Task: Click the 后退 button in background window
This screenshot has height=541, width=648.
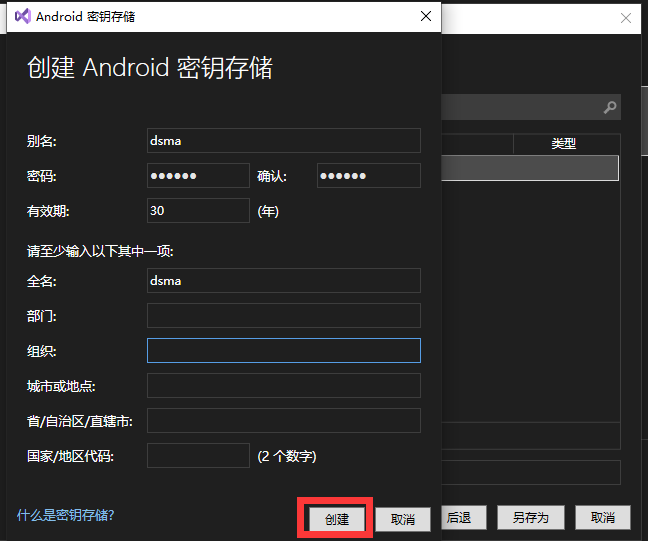Action: click(x=464, y=517)
